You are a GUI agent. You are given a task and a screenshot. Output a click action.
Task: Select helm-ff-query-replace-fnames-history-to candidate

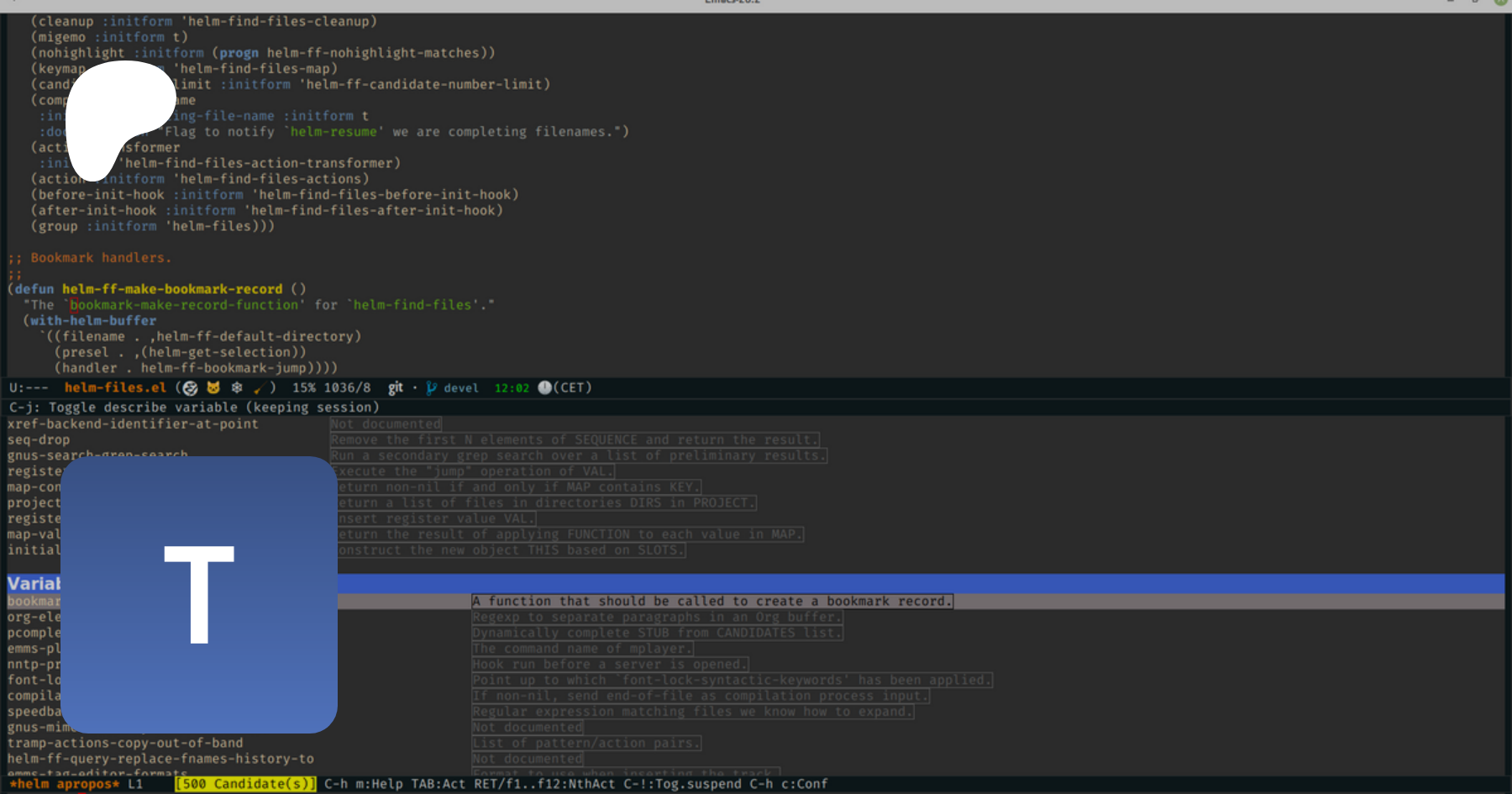pyautogui.click(x=160, y=759)
